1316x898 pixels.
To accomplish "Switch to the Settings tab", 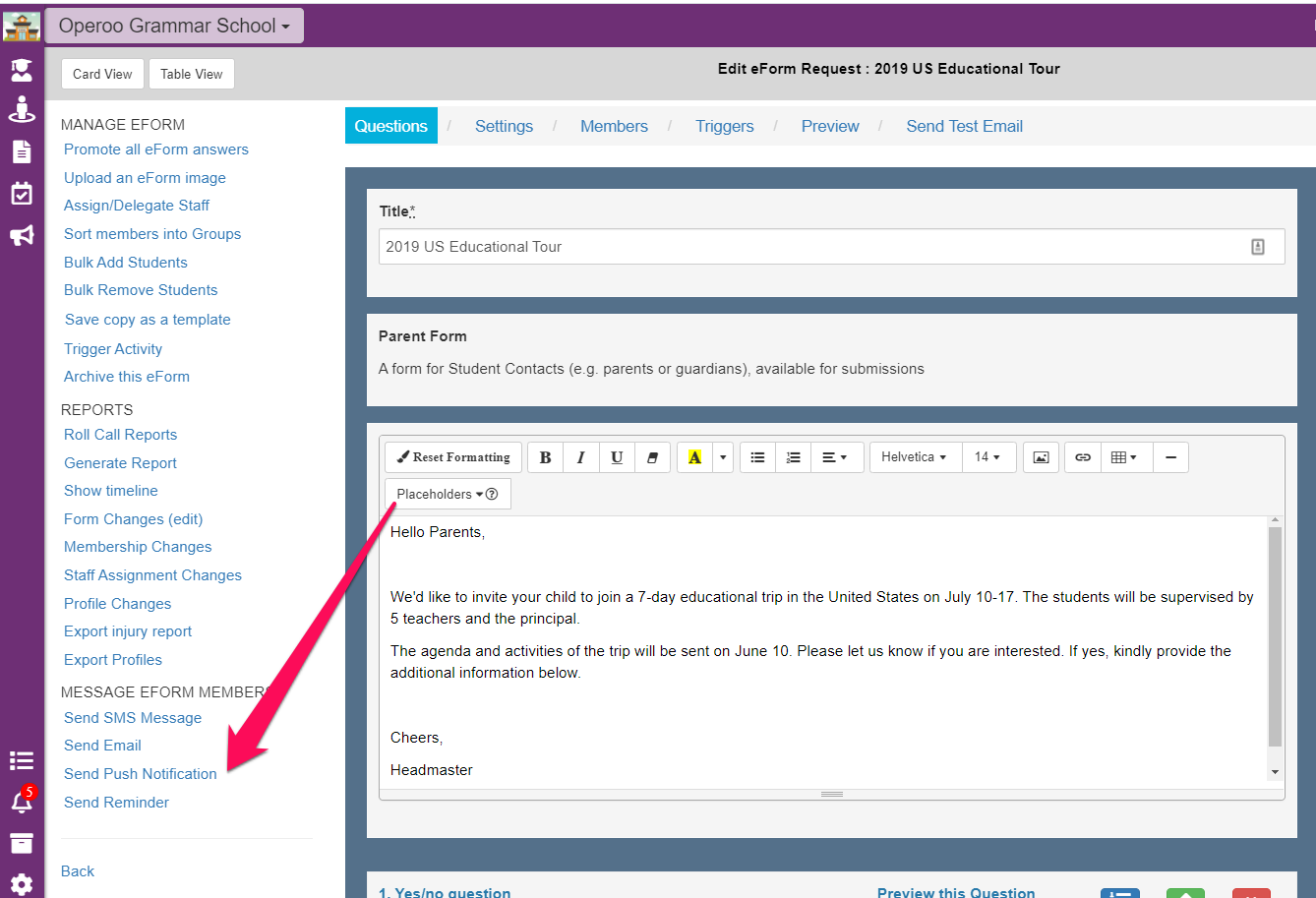I will point(504,126).
